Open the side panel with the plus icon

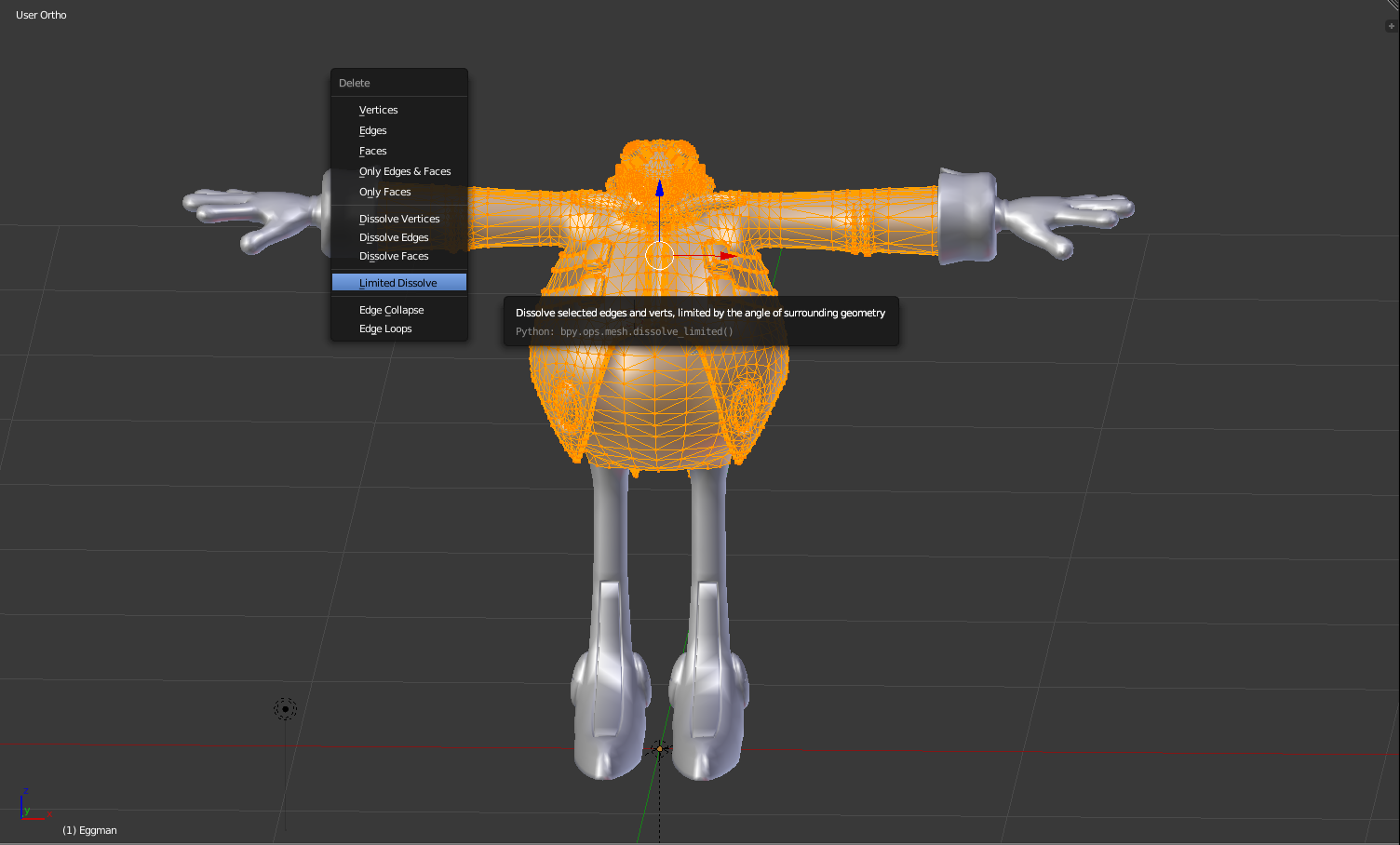pos(1392,26)
